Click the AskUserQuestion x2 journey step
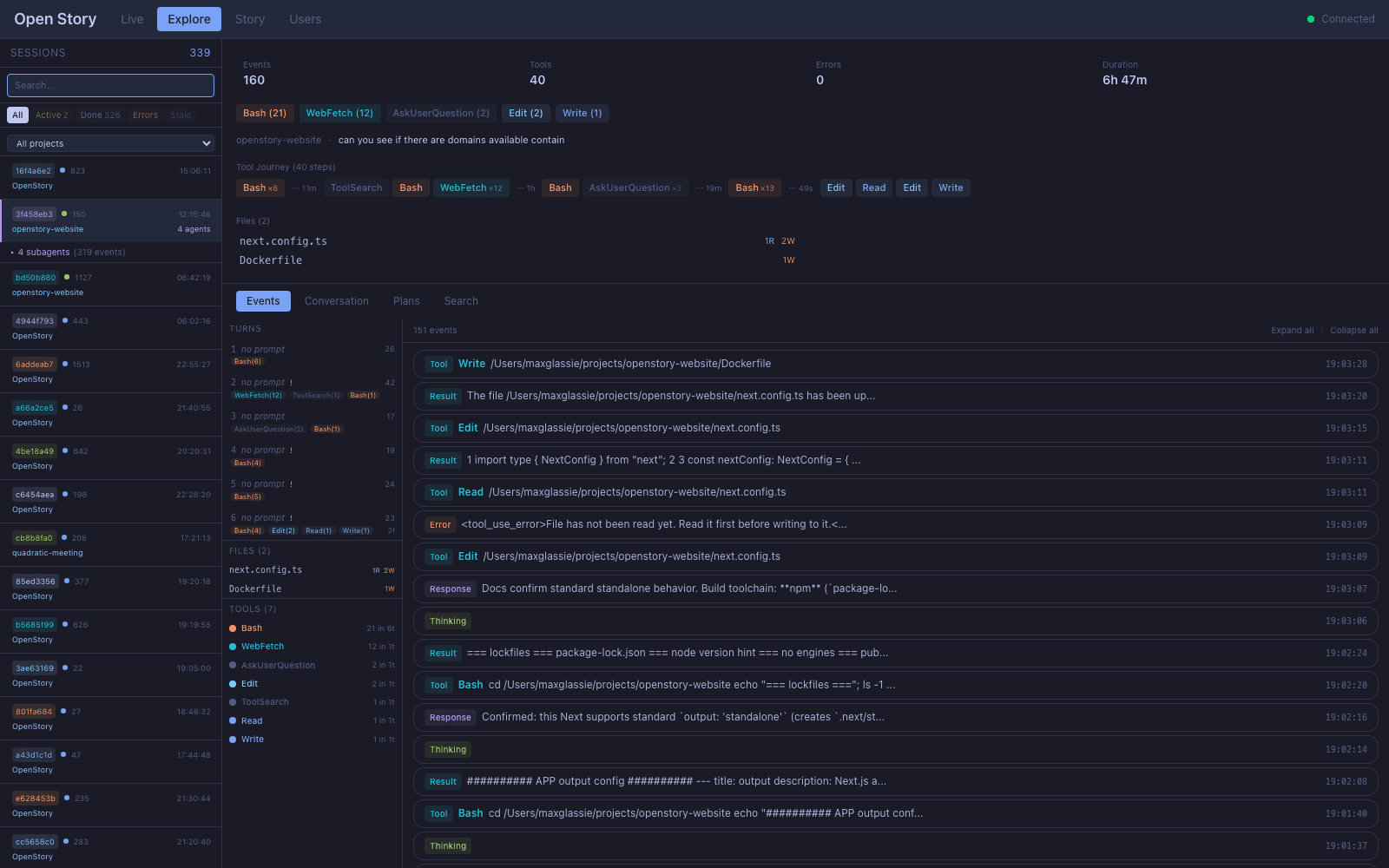Viewport: 1389px width, 868px height. [635, 188]
